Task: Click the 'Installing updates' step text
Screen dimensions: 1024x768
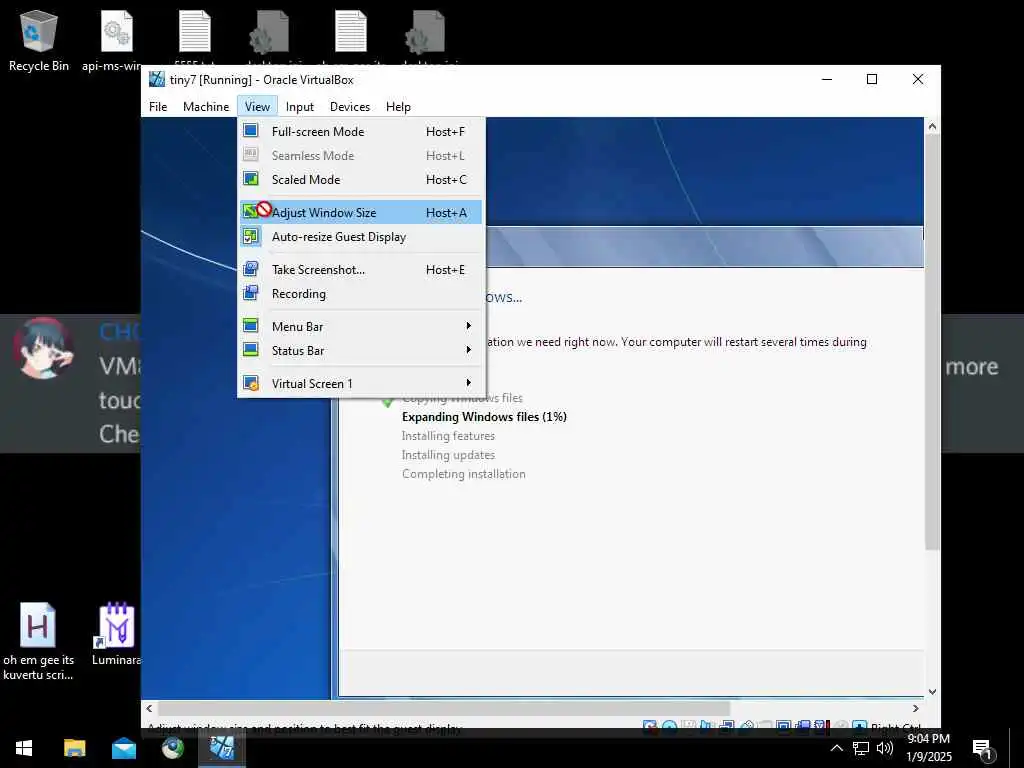Action: tap(448, 455)
